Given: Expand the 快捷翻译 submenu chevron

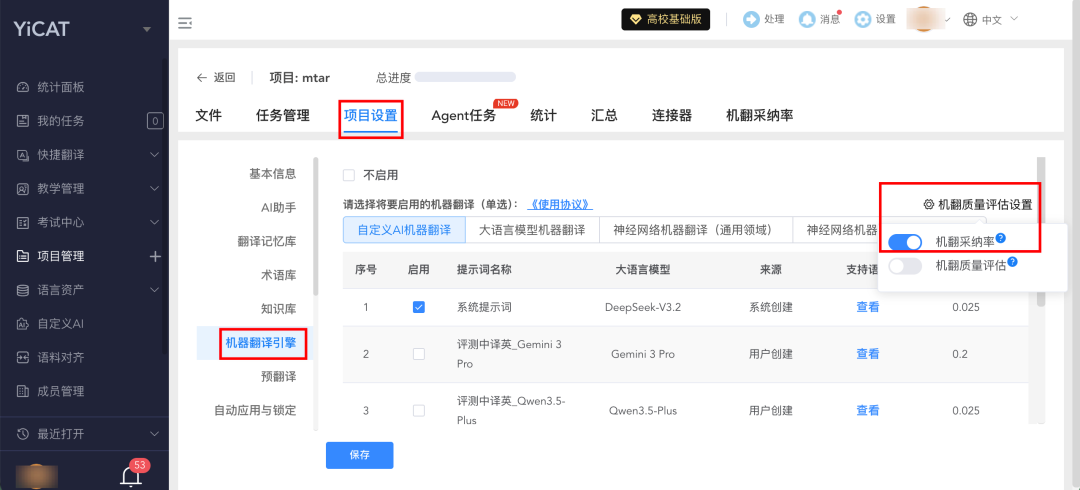Looking at the screenshot, I should 154,155.
